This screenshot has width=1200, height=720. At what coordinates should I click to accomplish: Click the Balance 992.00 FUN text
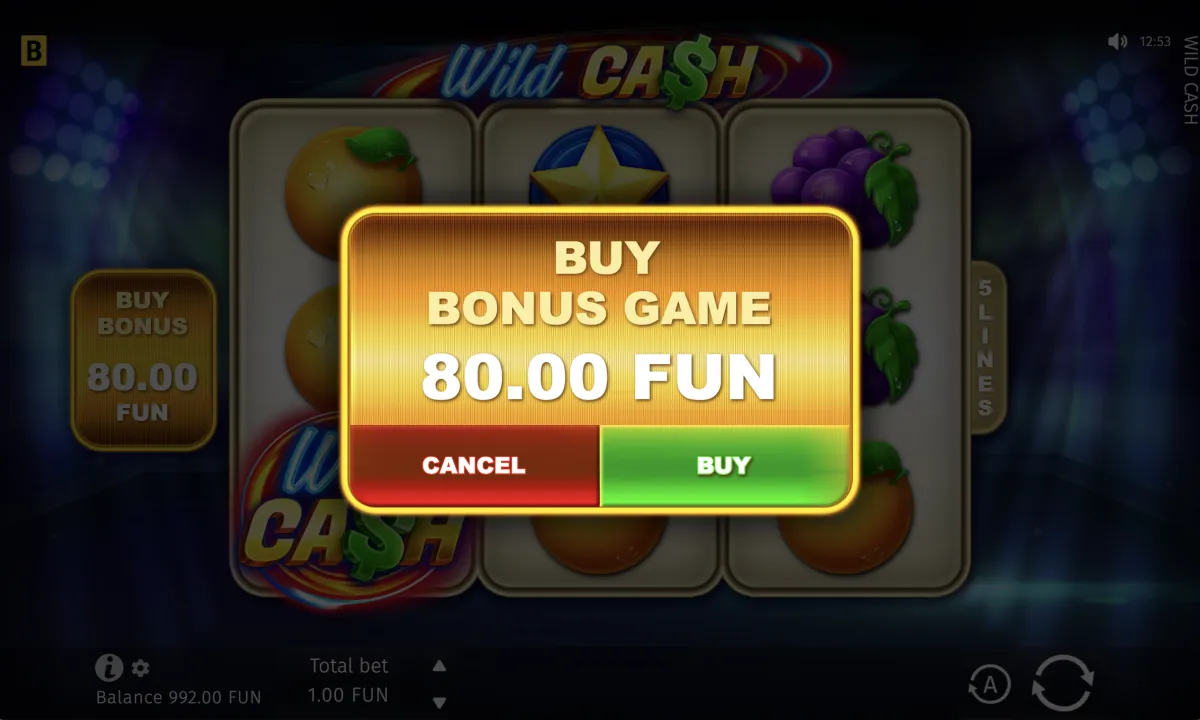[178, 697]
